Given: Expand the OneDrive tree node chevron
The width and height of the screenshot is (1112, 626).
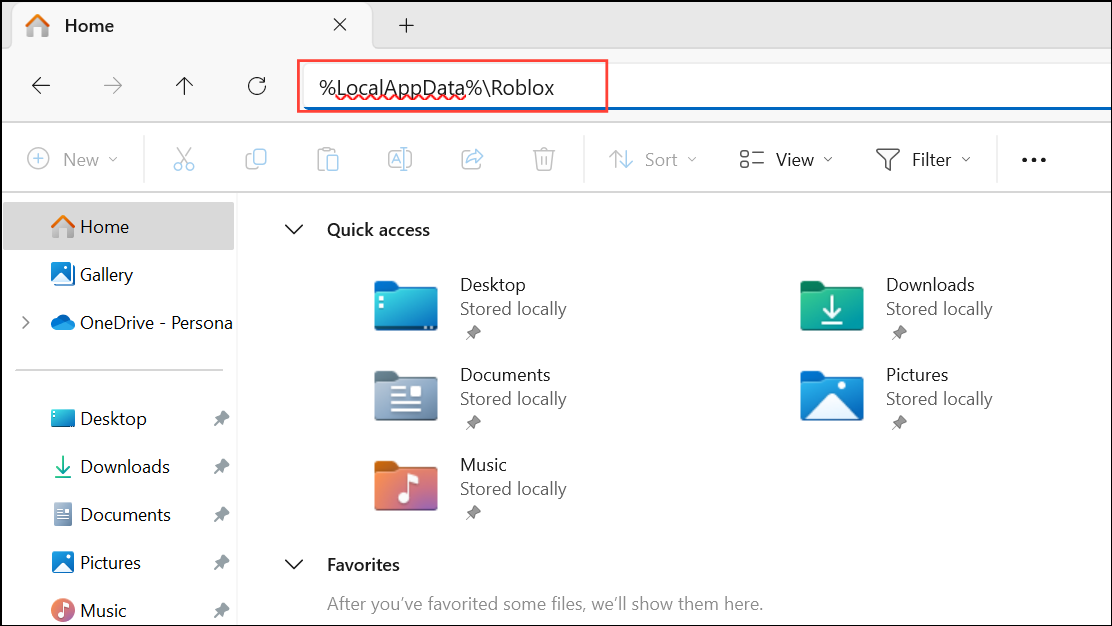Looking at the screenshot, I should point(26,323).
